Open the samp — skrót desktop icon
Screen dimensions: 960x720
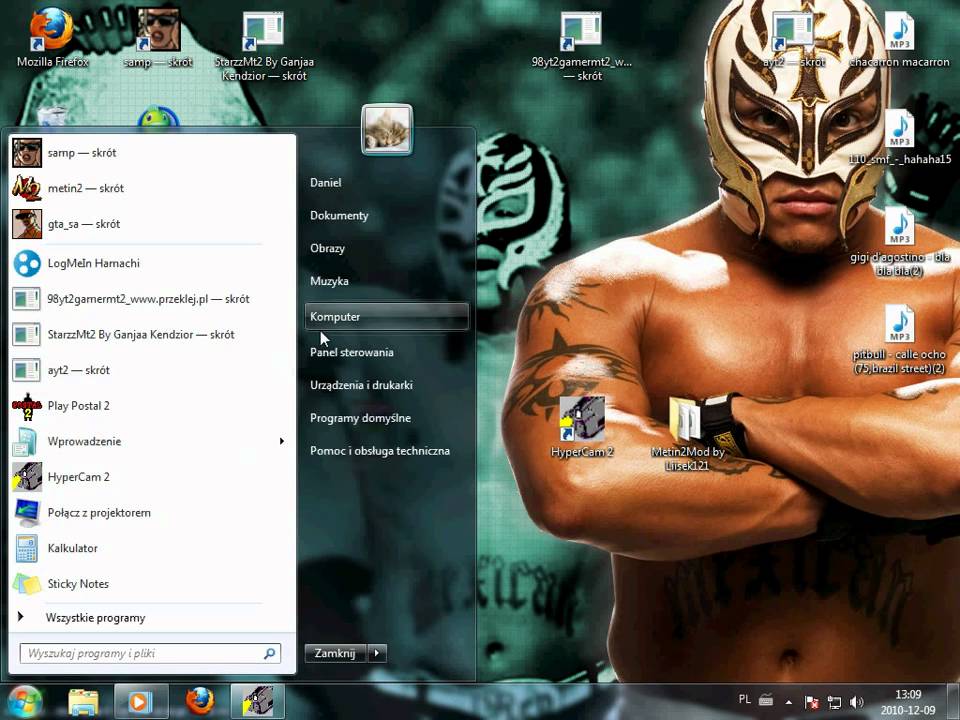[158, 38]
